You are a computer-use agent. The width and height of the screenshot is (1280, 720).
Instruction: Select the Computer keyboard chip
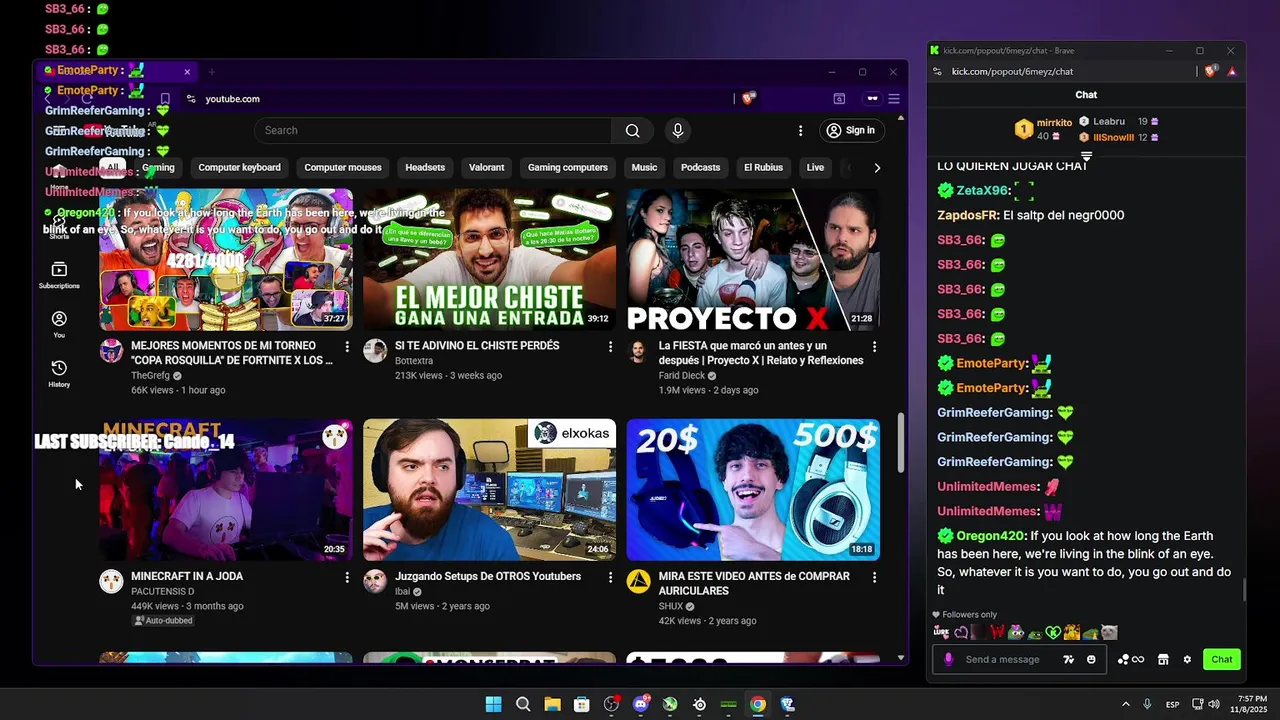click(x=239, y=167)
